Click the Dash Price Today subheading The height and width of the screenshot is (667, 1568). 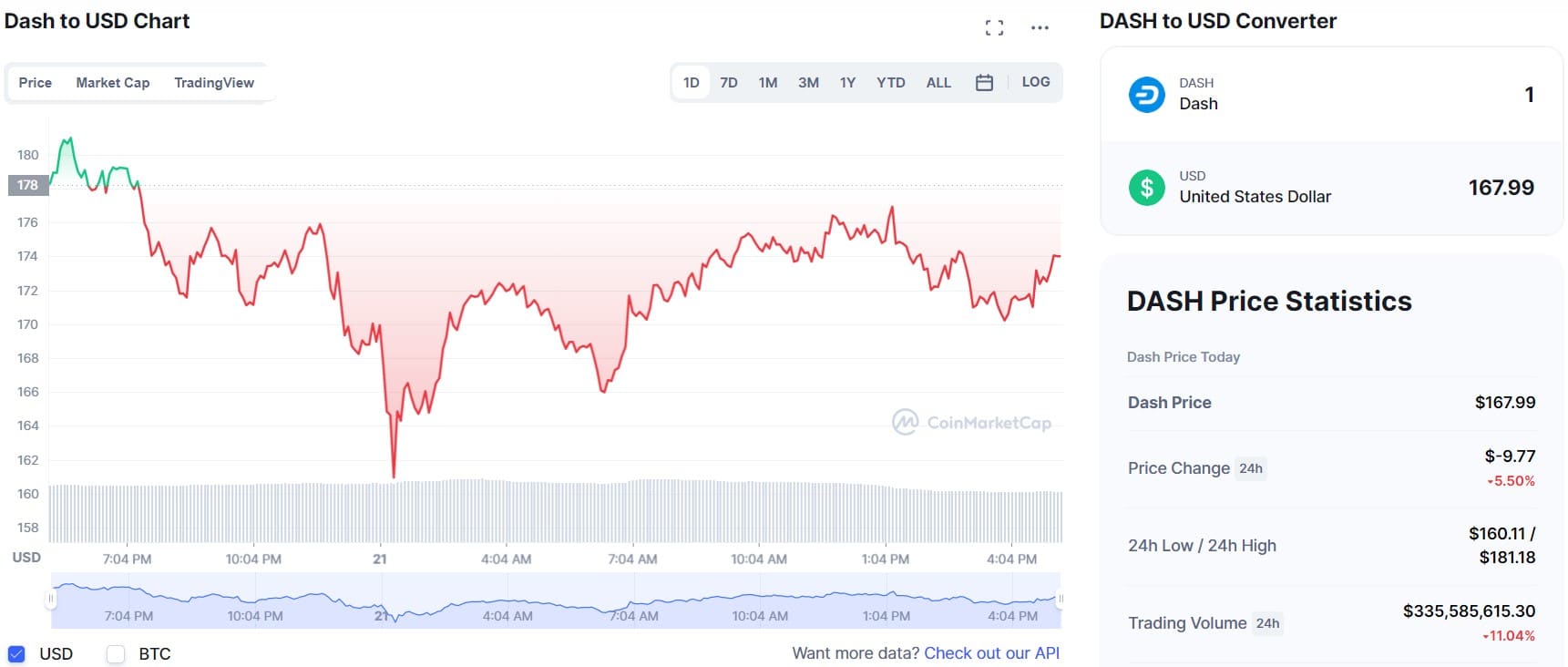click(1184, 357)
